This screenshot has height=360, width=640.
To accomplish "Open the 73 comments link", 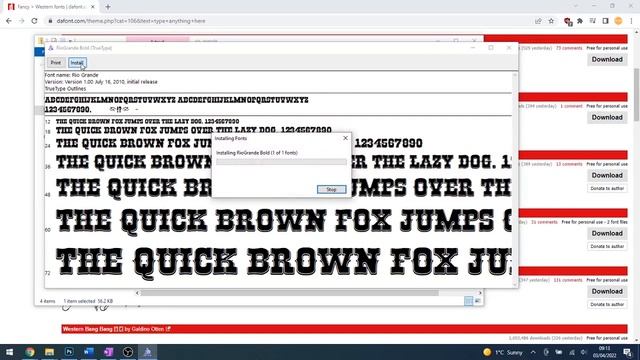I will pos(569,48).
